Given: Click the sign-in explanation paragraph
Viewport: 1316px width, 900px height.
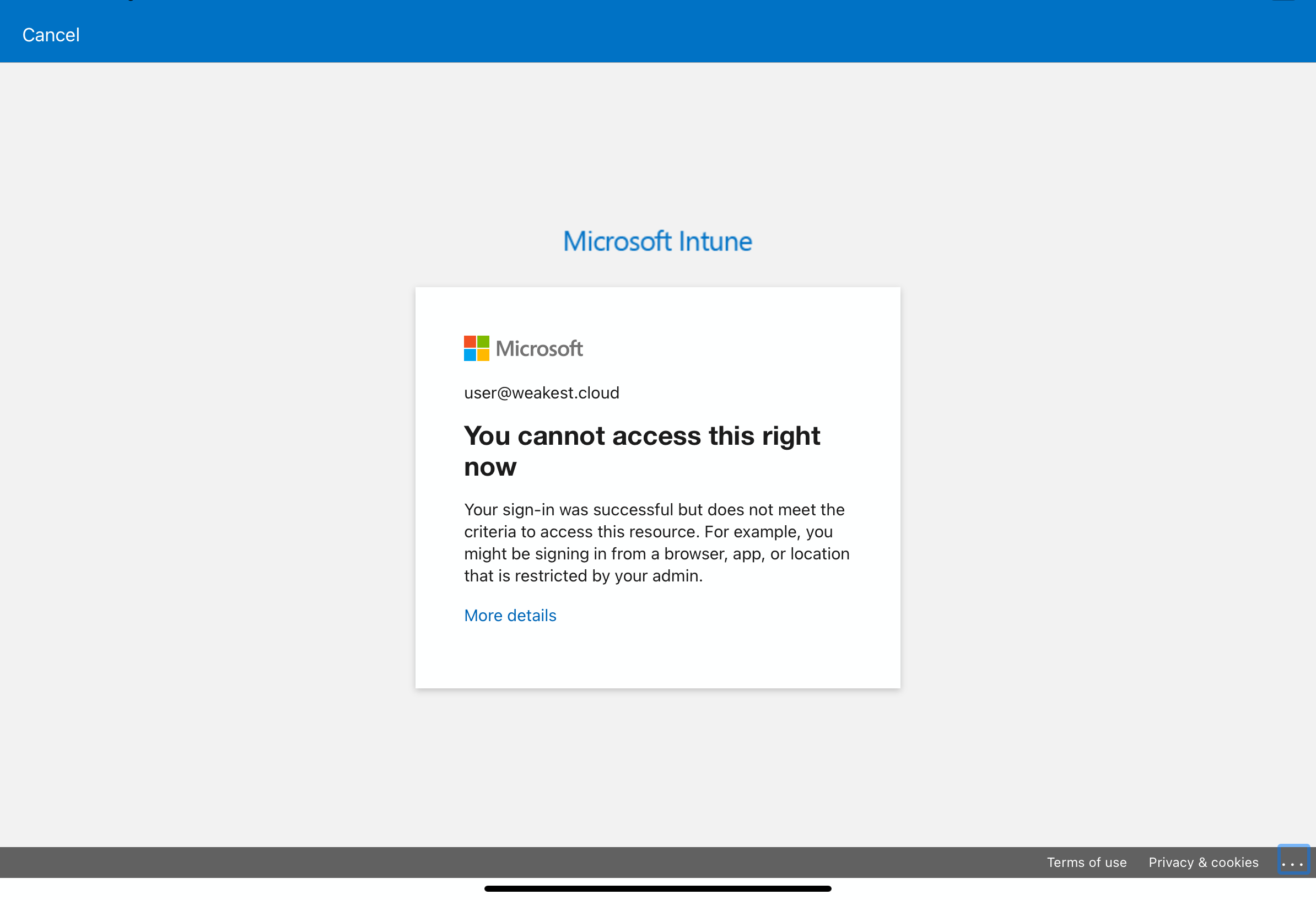Looking at the screenshot, I should 657,543.
